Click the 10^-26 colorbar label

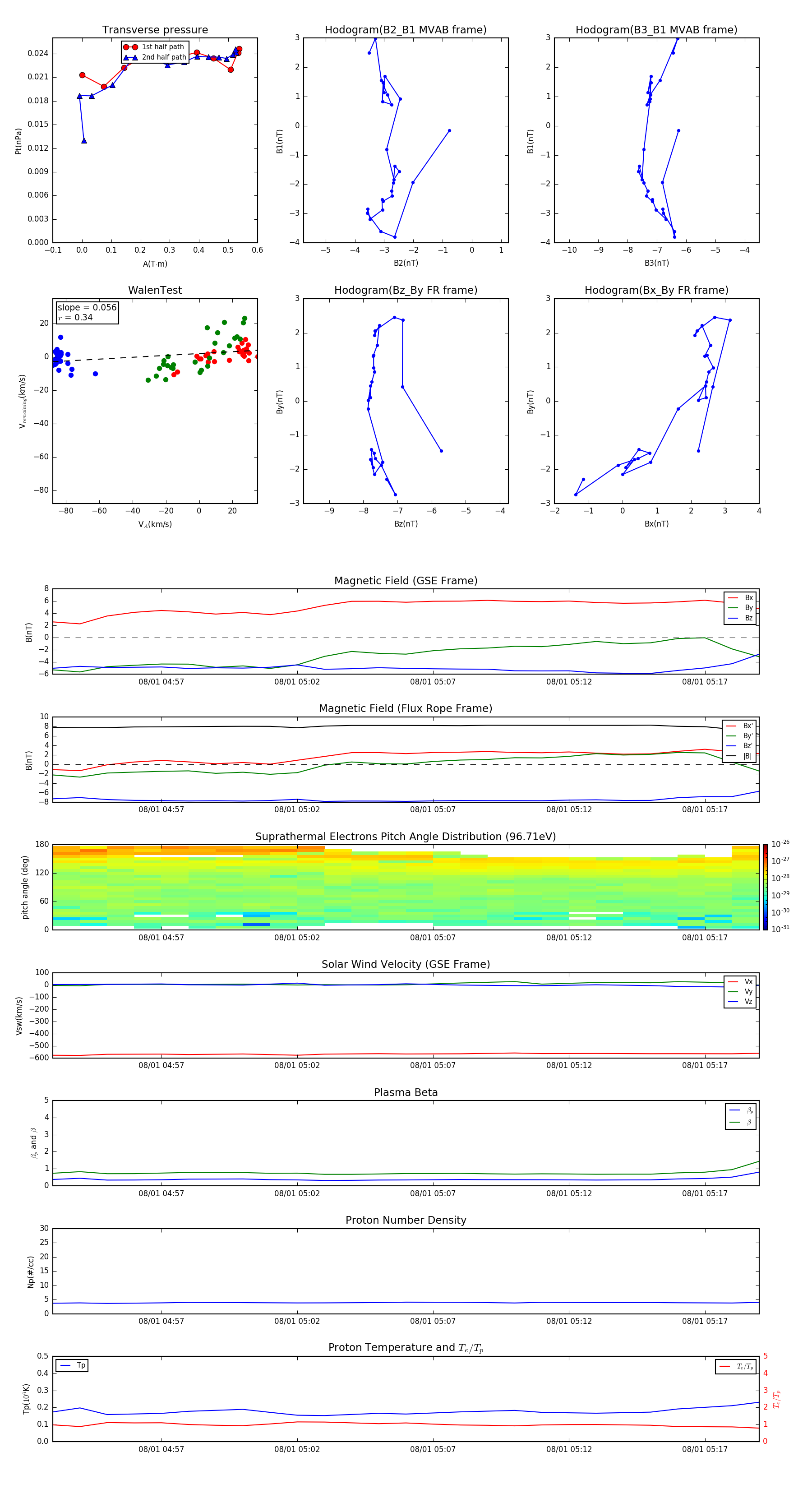click(x=780, y=844)
